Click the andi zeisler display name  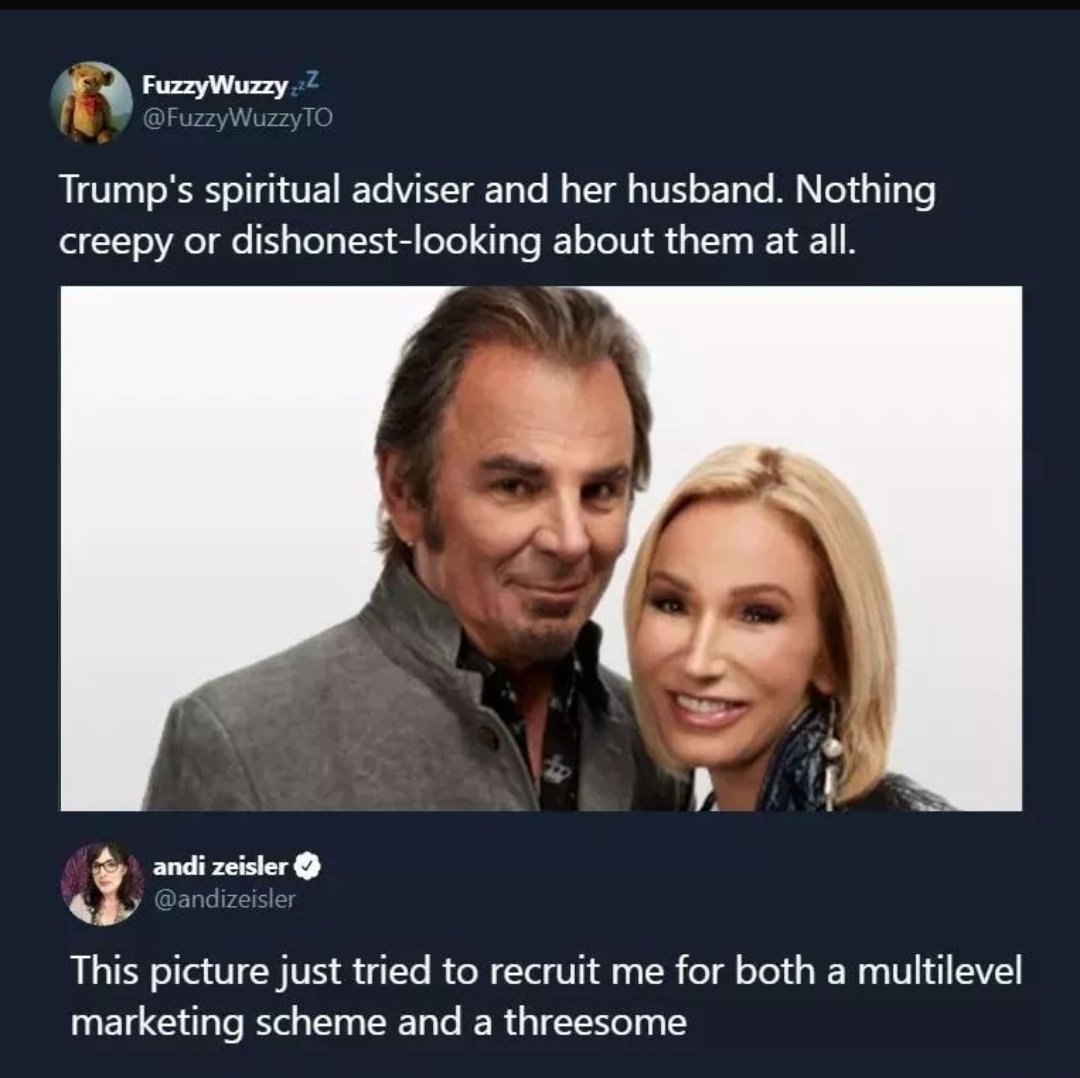point(220,867)
